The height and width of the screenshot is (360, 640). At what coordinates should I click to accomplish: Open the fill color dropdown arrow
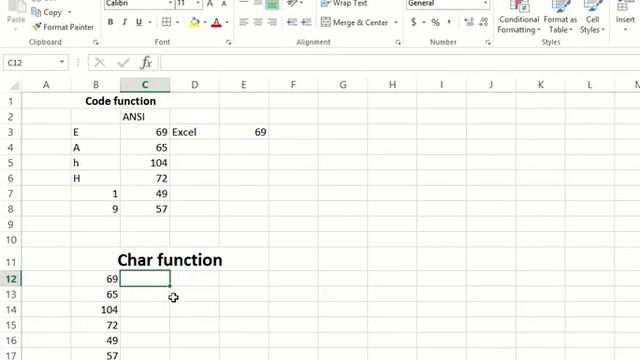204,22
